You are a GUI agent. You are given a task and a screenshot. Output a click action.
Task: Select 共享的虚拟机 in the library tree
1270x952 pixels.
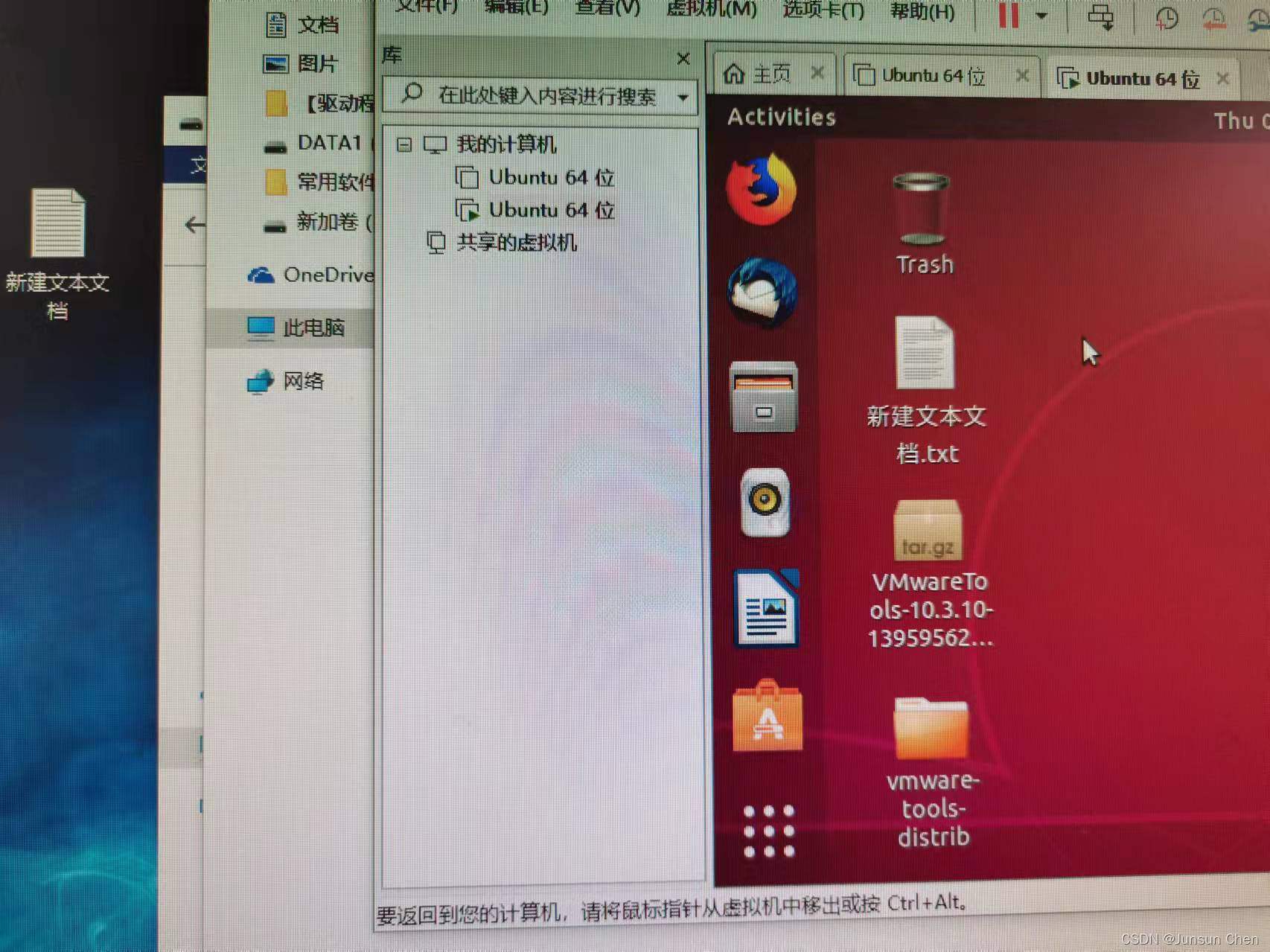pos(515,243)
